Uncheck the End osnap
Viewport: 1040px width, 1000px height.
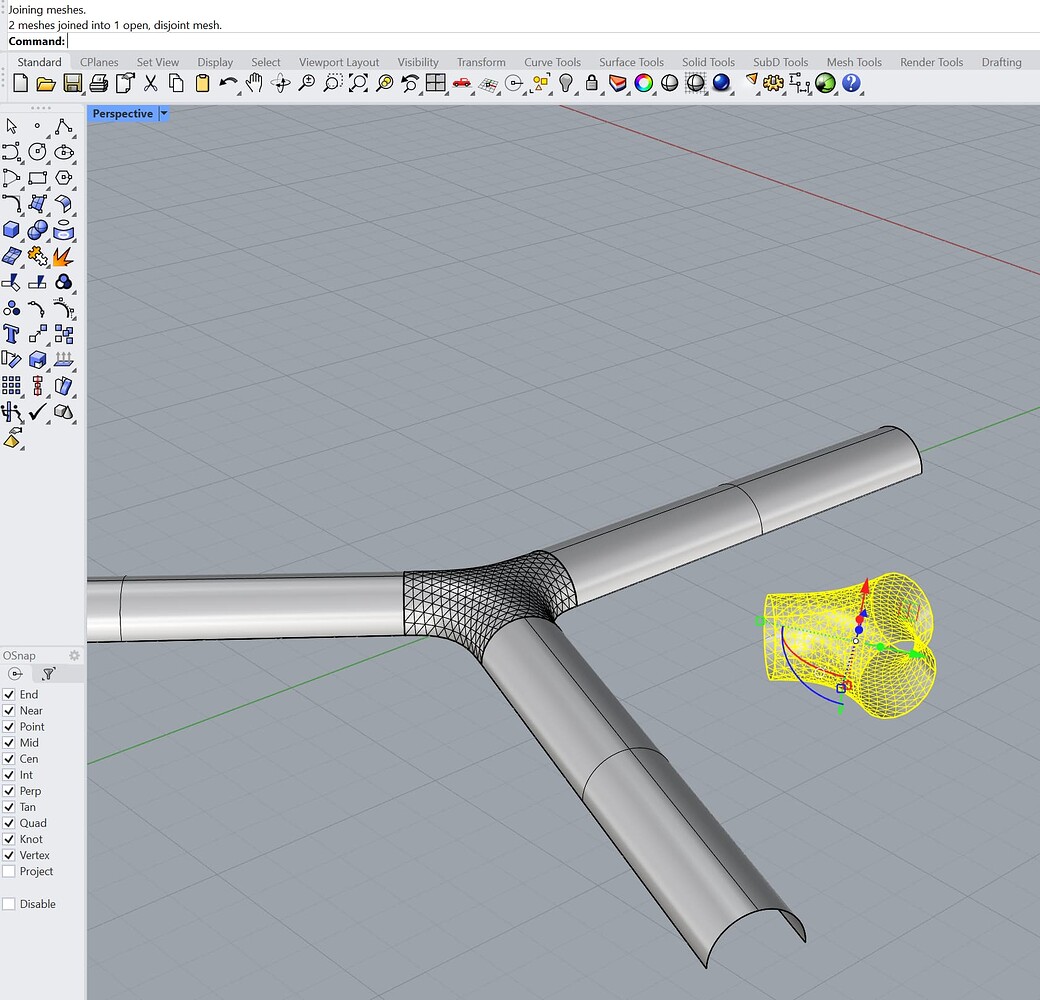pyautogui.click(x=9, y=694)
